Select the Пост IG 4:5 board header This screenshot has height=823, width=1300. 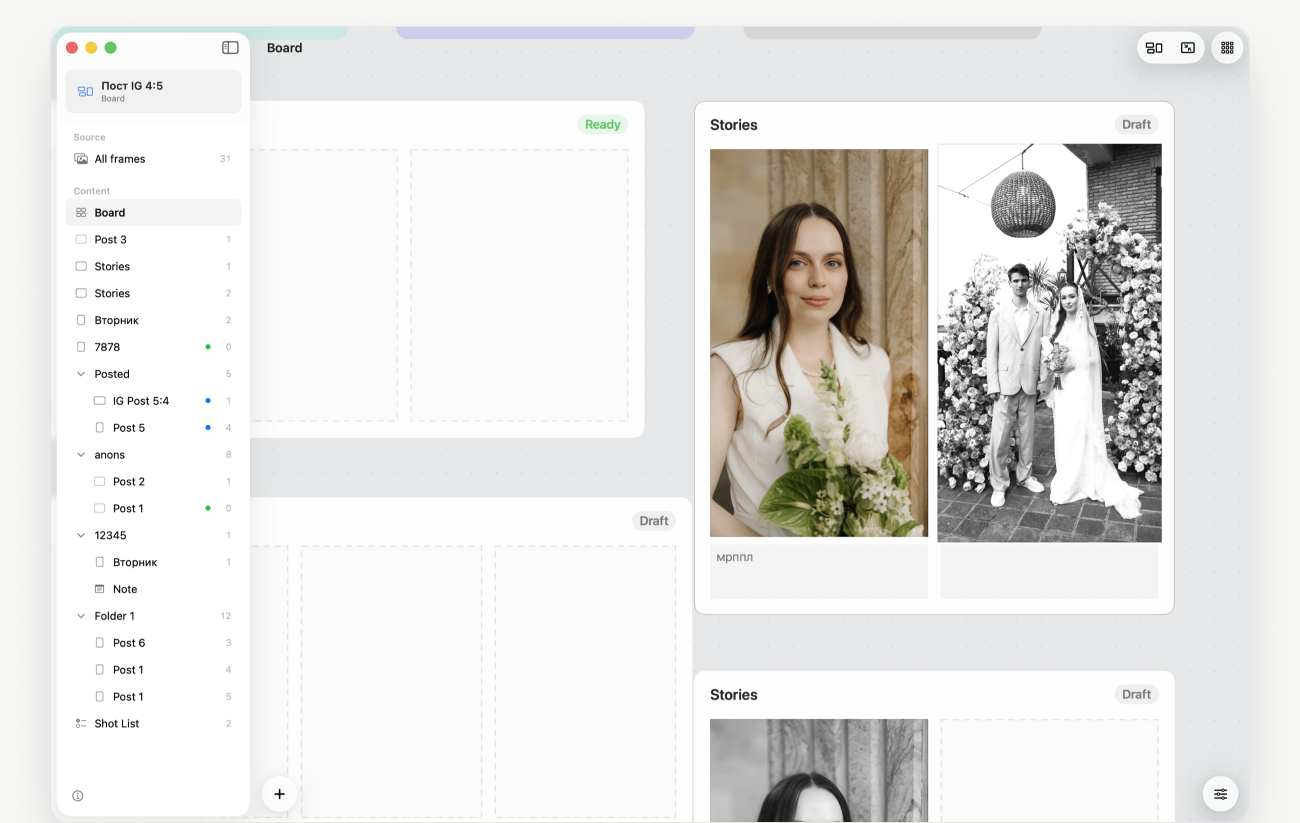coord(153,91)
